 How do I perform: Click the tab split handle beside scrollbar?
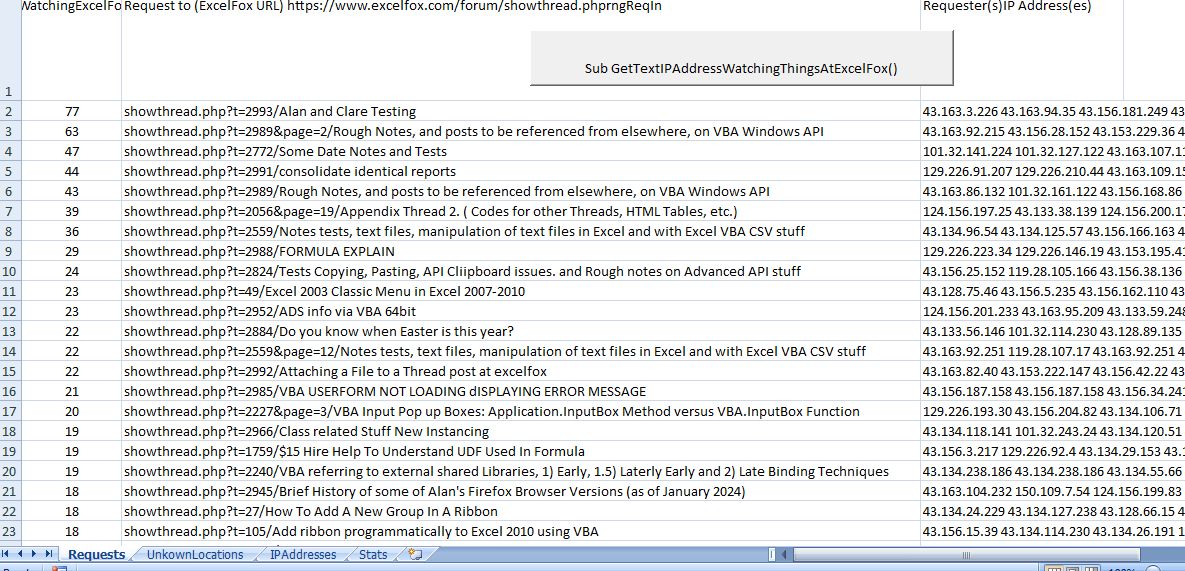[772, 555]
